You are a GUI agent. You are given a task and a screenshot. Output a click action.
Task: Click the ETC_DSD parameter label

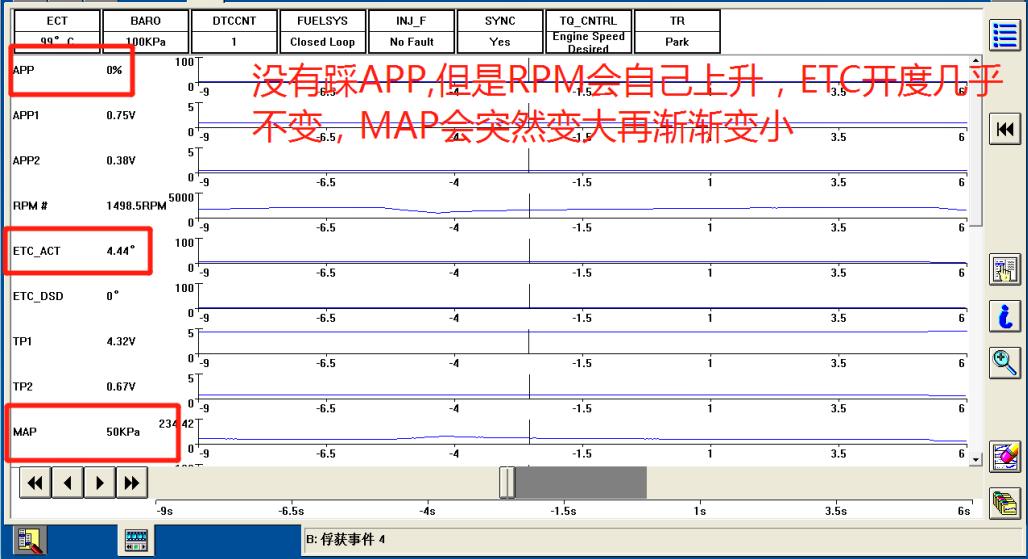(x=38, y=296)
